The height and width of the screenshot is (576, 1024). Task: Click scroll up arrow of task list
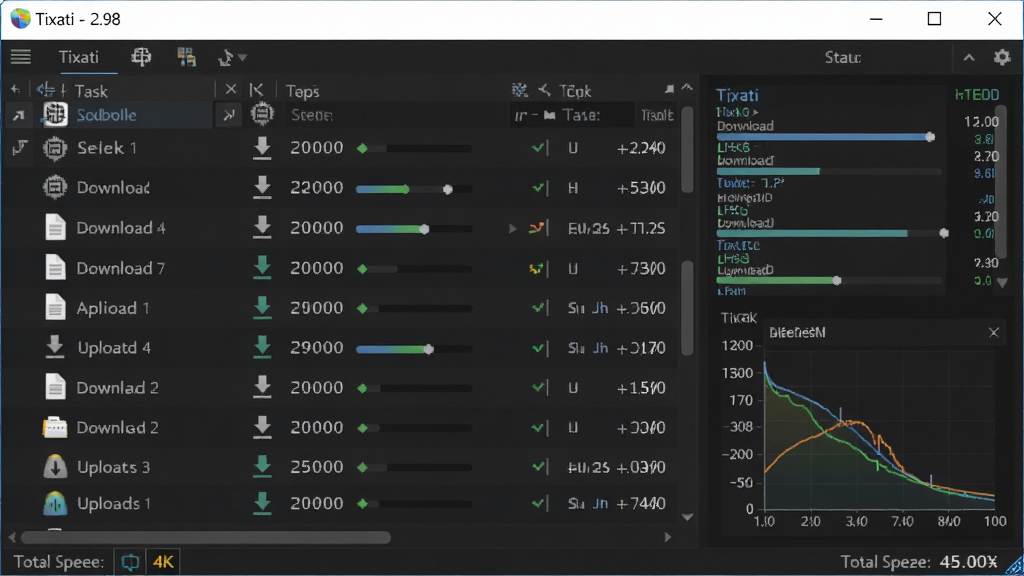(686, 87)
